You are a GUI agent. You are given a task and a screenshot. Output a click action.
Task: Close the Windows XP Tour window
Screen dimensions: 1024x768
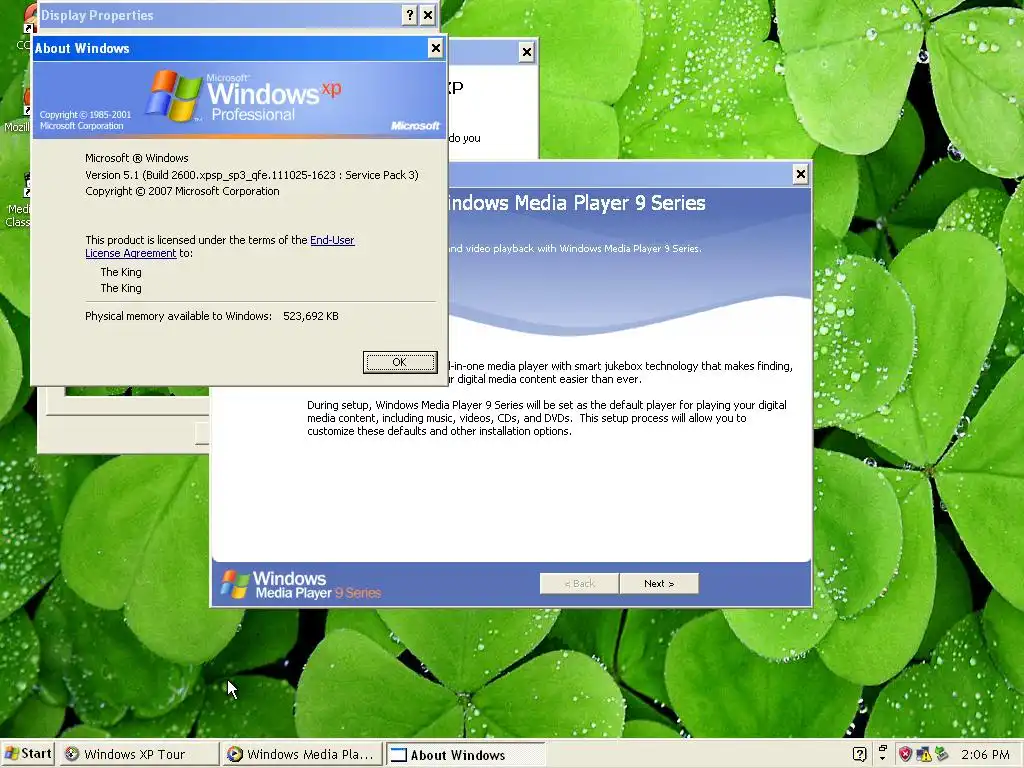[x=526, y=52]
